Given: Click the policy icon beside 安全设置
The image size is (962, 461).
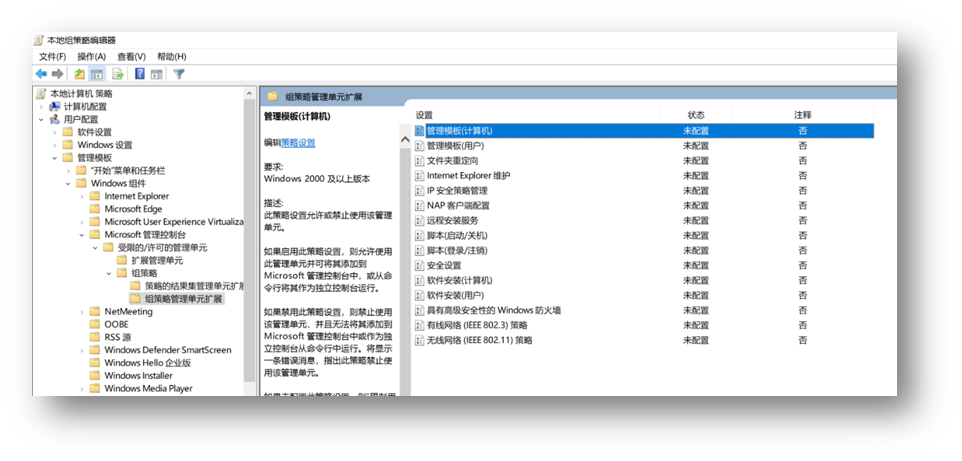Looking at the screenshot, I should point(420,266).
